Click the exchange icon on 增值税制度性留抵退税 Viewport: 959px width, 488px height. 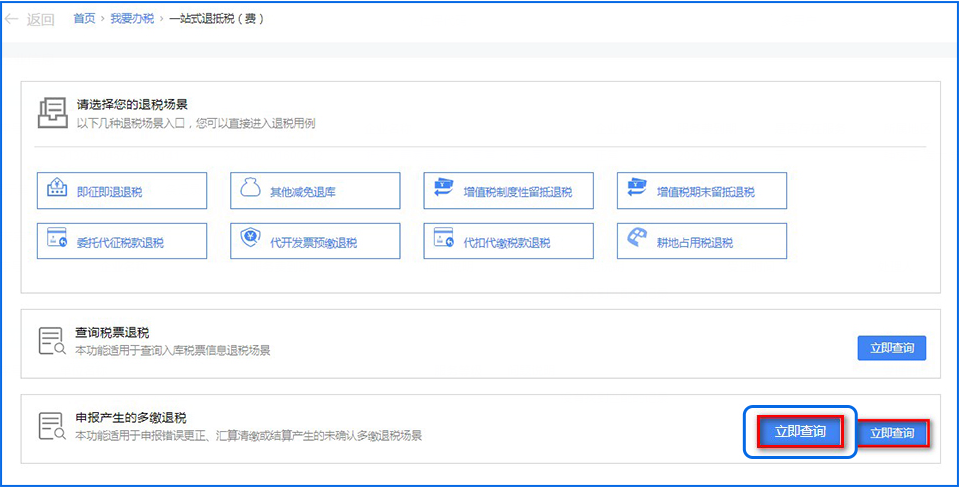coord(443,189)
